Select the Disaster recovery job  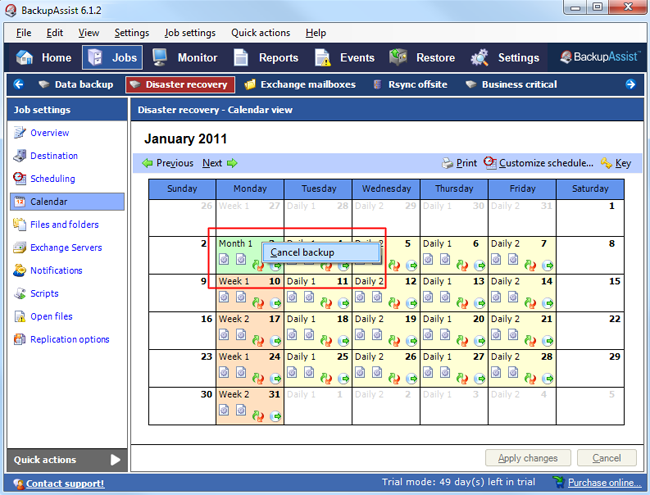pos(180,85)
